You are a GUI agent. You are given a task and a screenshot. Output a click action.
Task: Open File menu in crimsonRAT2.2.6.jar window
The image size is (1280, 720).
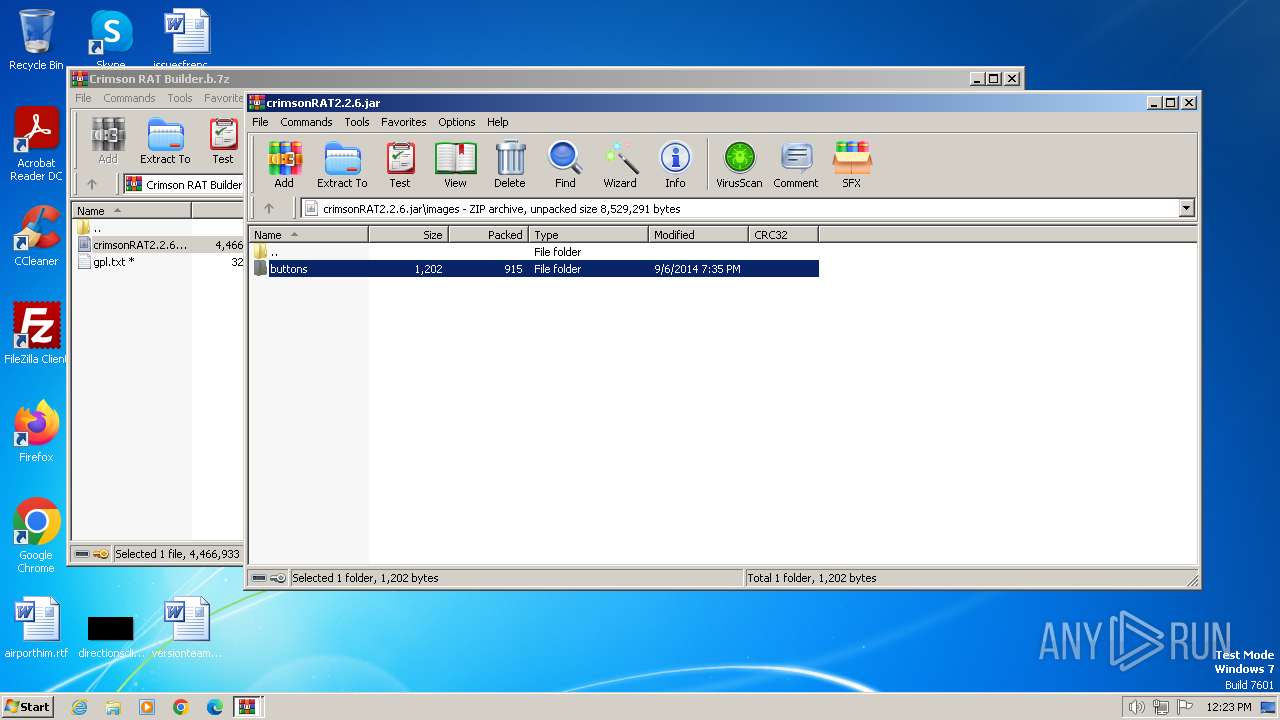[260, 122]
